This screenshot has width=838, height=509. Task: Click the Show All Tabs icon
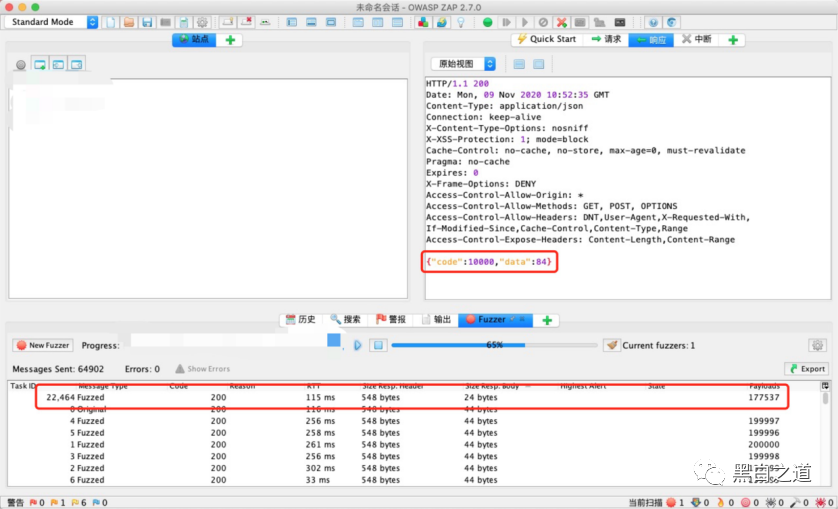228,22
